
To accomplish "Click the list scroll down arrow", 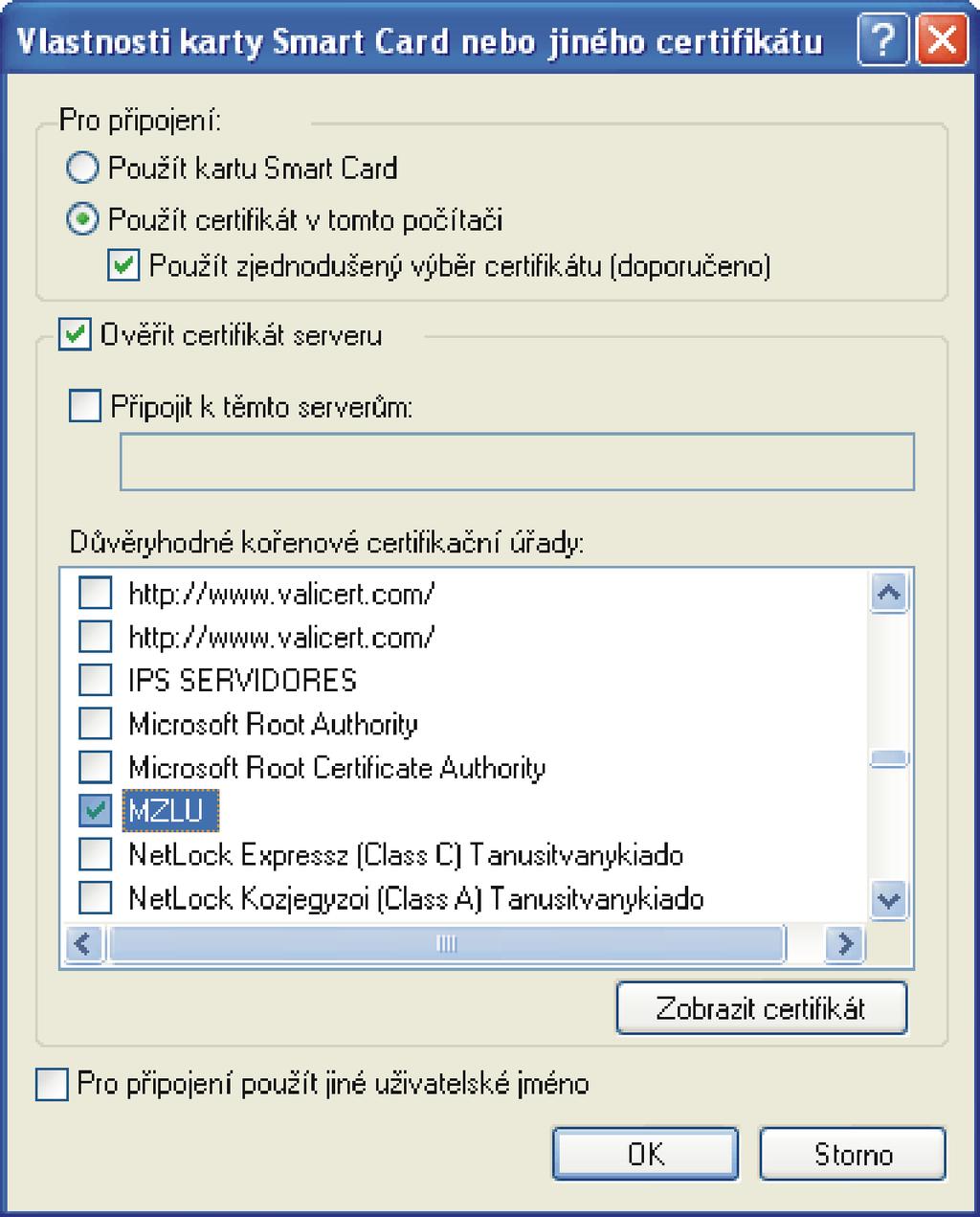I will tap(889, 900).
